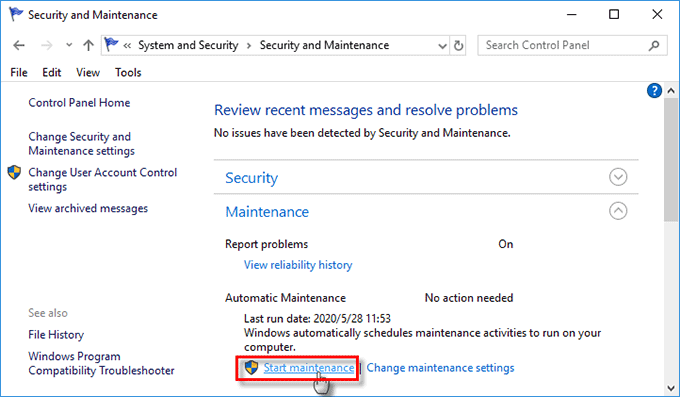Click Start maintenance link
Viewport: 680px width, 397px height.
click(x=309, y=367)
